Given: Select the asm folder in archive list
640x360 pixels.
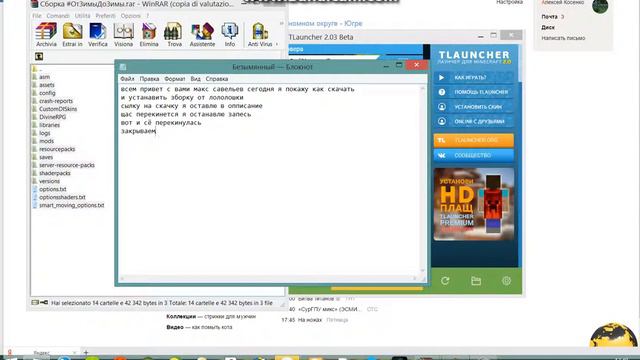Looking at the screenshot, I should (x=44, y=77).
